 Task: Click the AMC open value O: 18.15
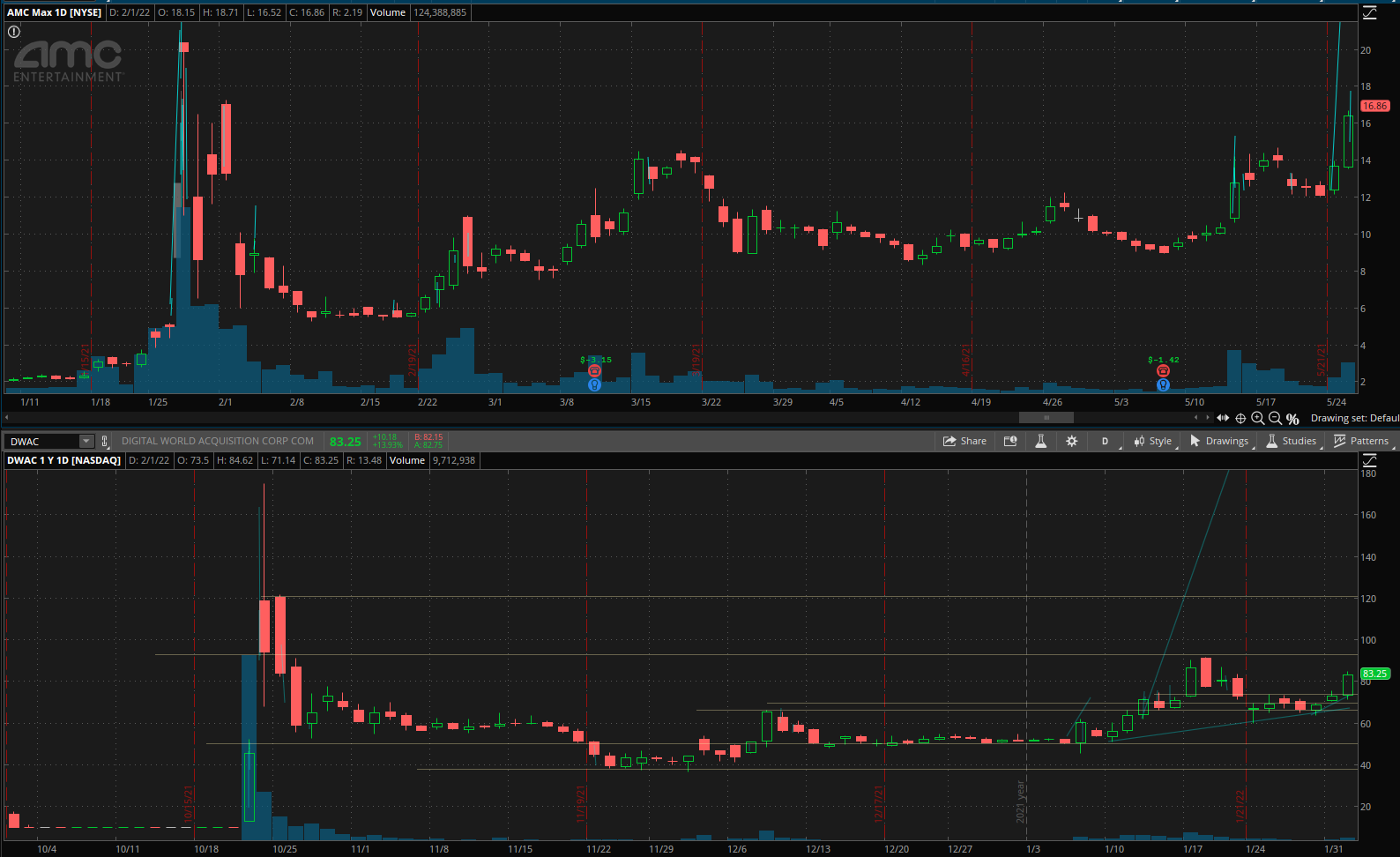(x=176, y=12)
